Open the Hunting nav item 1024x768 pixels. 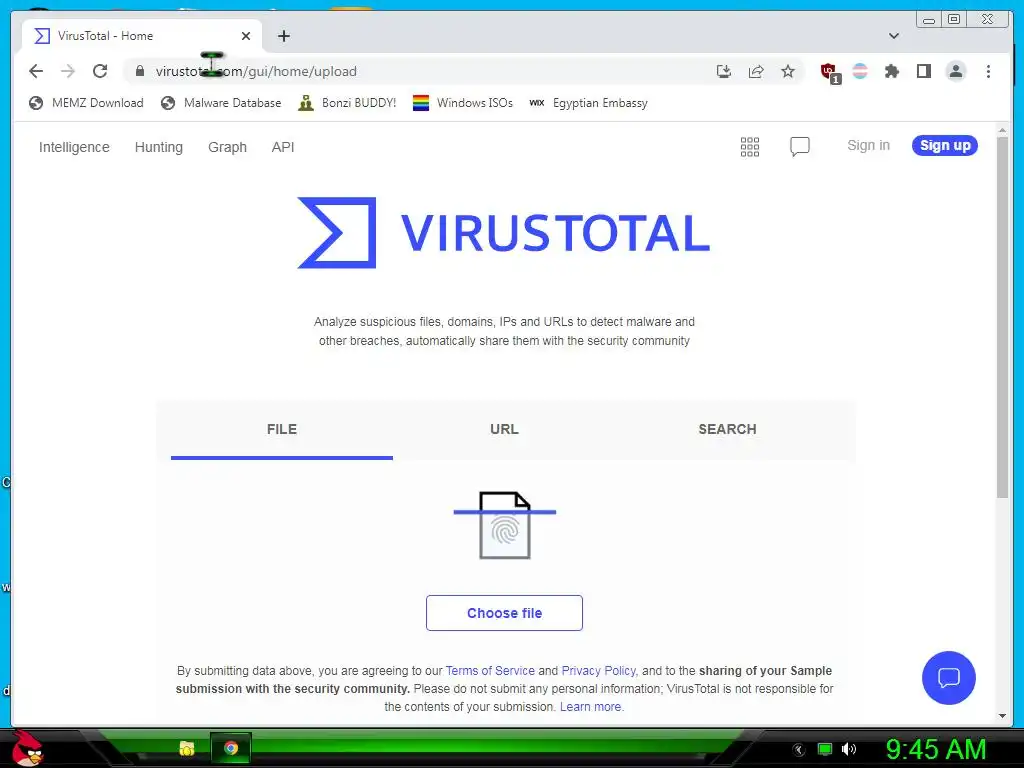[159, 147]
